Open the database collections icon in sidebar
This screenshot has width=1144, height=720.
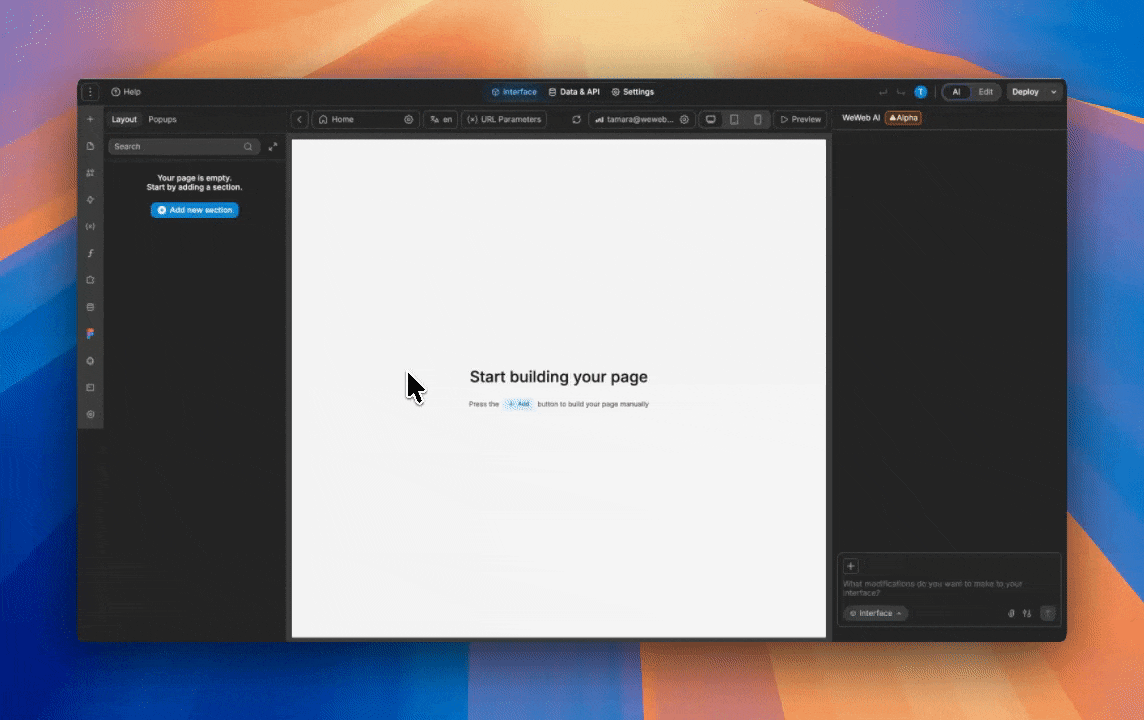click(90, 307)
